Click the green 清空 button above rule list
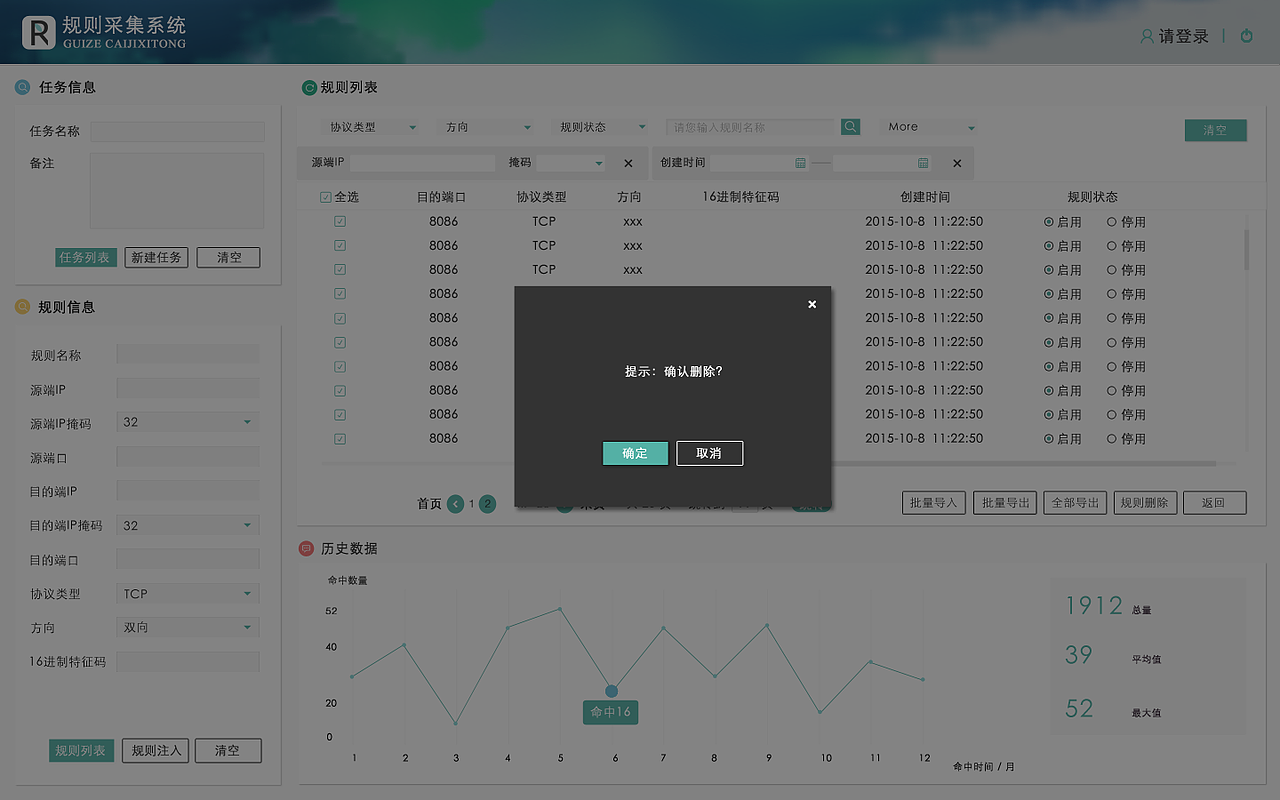 pos(1215,130)
